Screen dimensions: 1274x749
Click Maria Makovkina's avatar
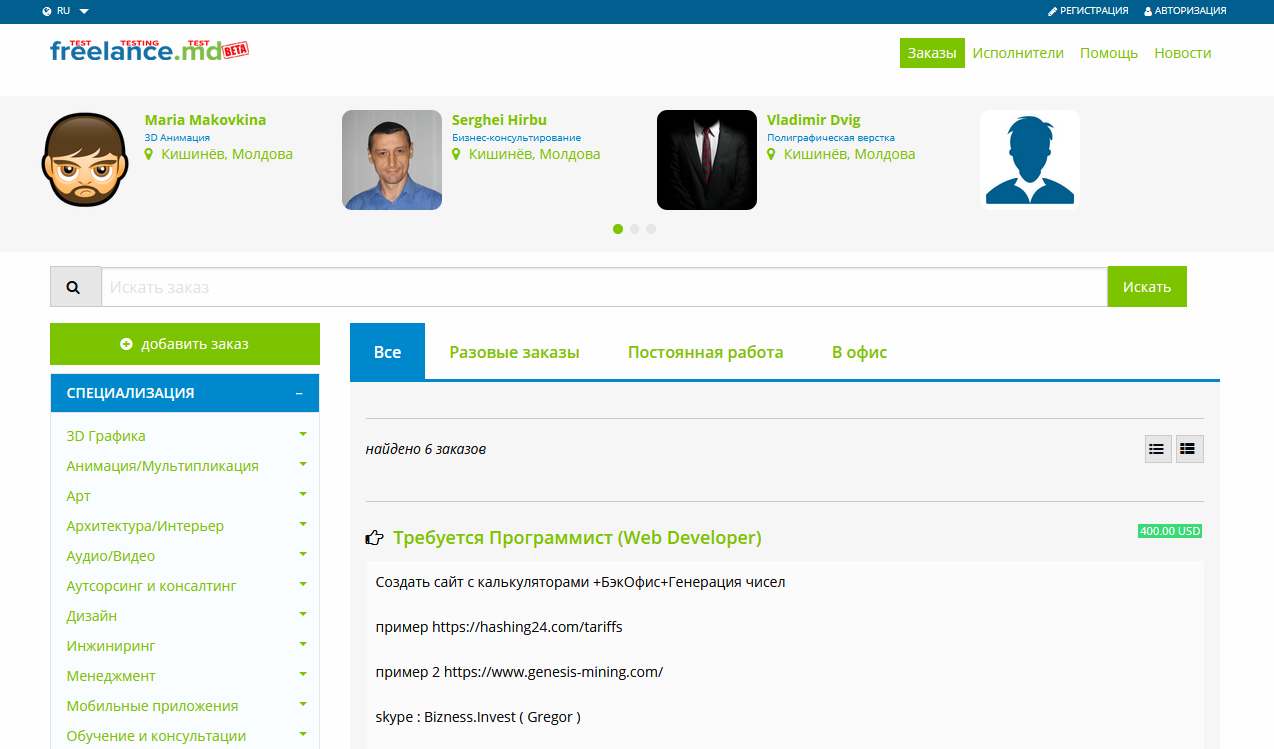pyautogui.click(x=87, y=160)
